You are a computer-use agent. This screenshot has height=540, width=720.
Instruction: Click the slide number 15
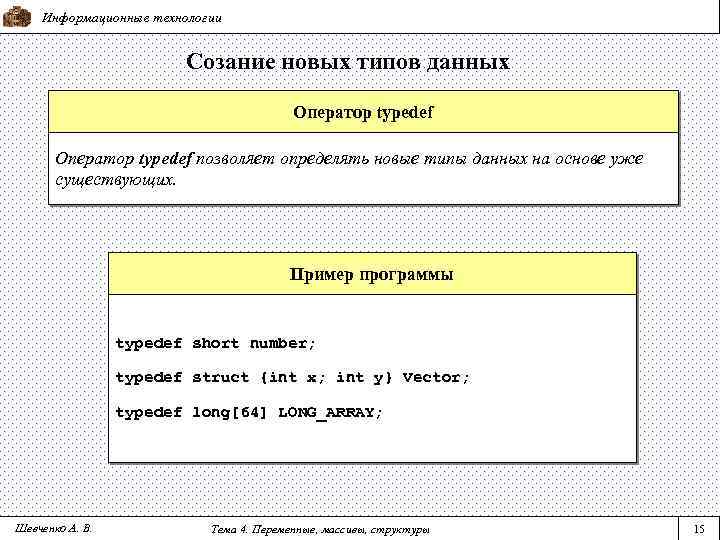coord(699,529)
